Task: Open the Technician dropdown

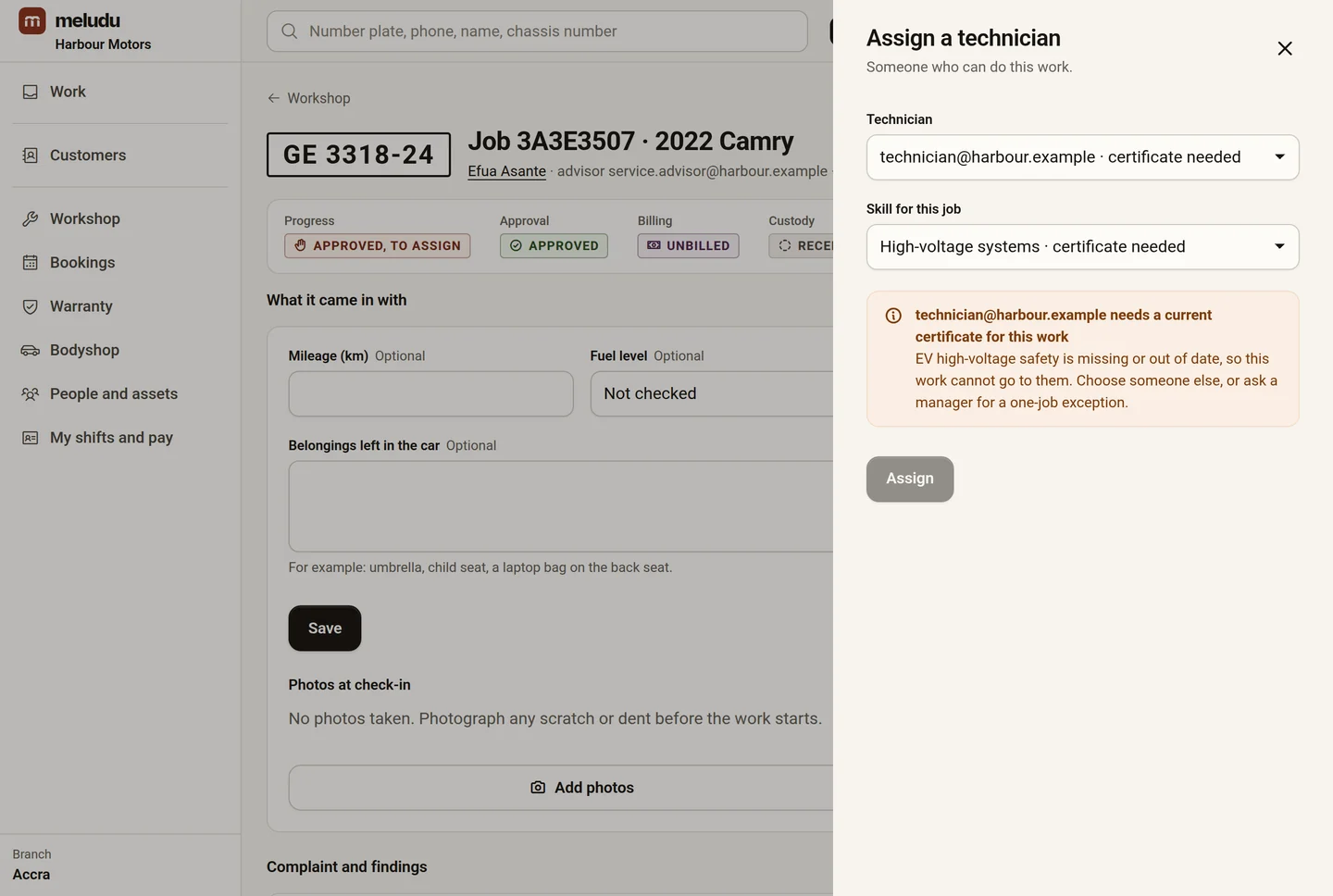Action: click(x=1083, y=157)
